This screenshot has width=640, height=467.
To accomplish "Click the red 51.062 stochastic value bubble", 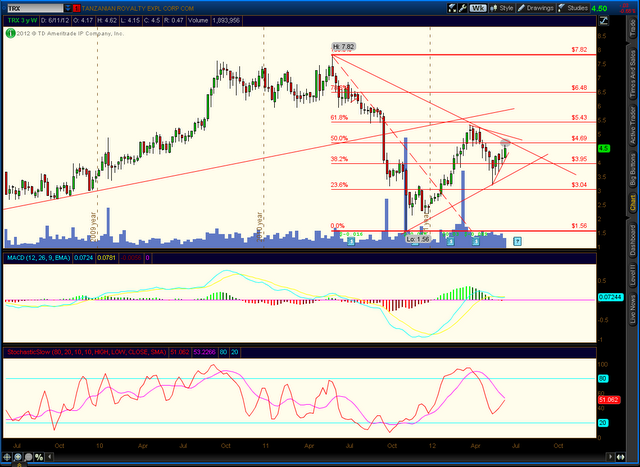I will click(x=609, y=400).
